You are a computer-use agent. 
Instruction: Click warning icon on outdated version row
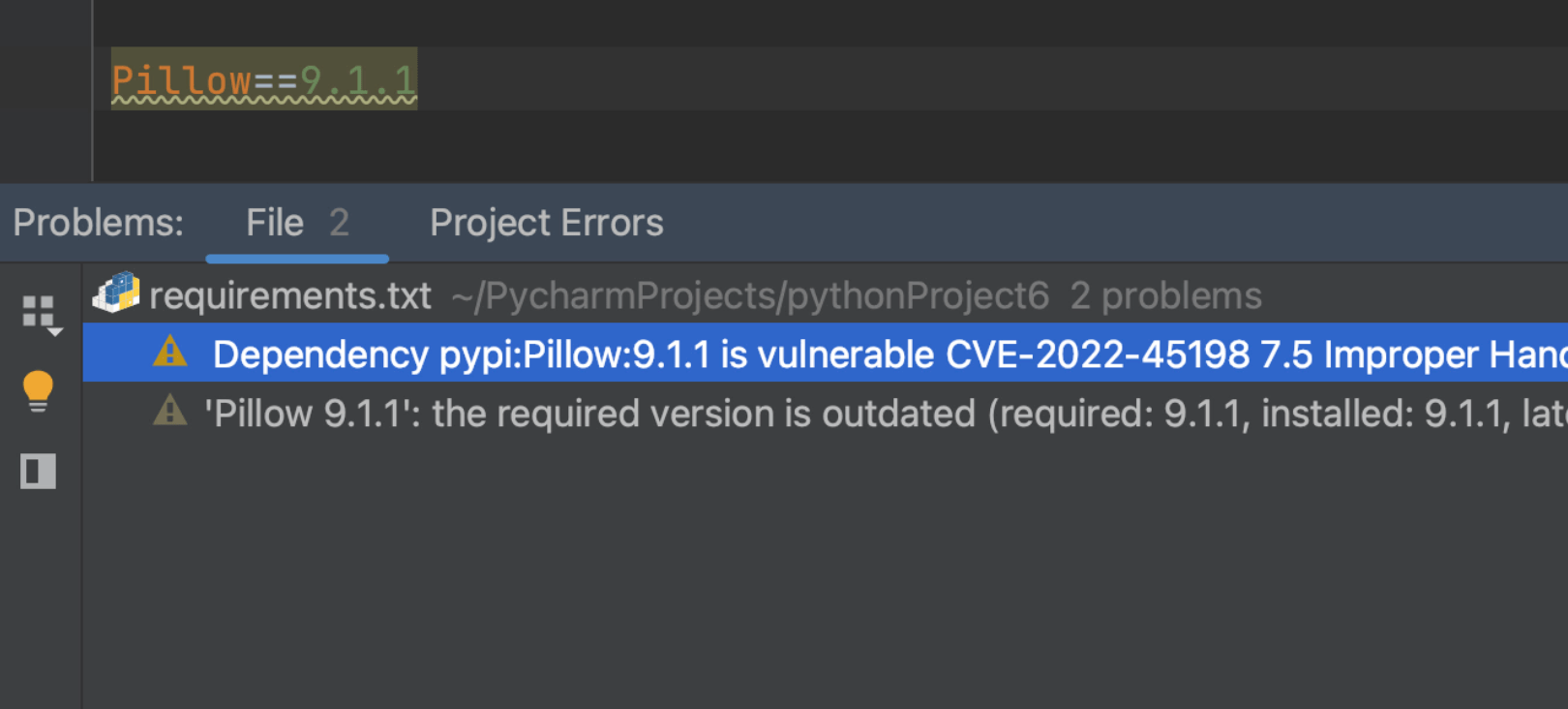click(170, 412)
